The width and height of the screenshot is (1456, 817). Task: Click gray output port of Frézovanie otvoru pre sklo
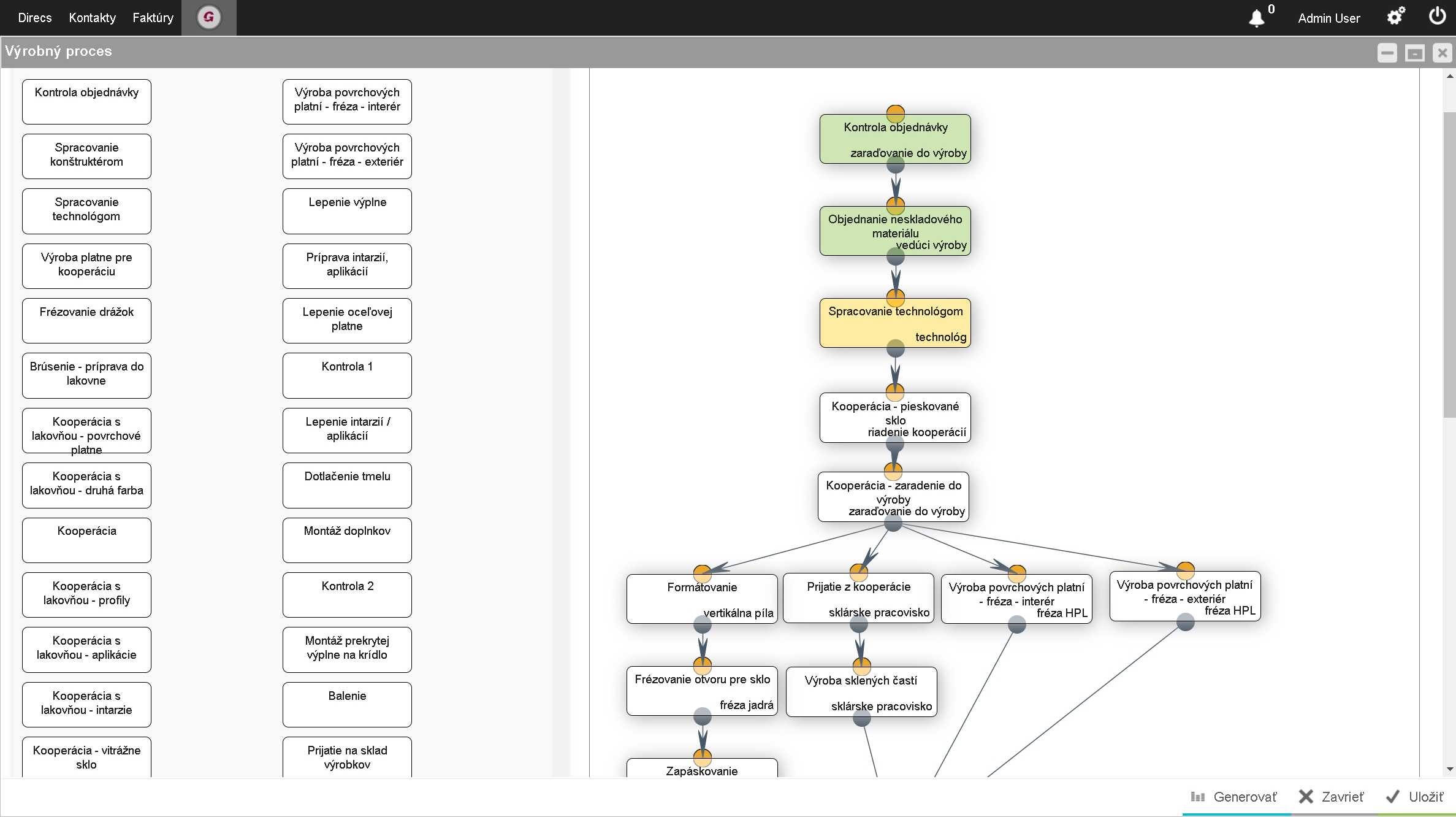coord(703,716)
